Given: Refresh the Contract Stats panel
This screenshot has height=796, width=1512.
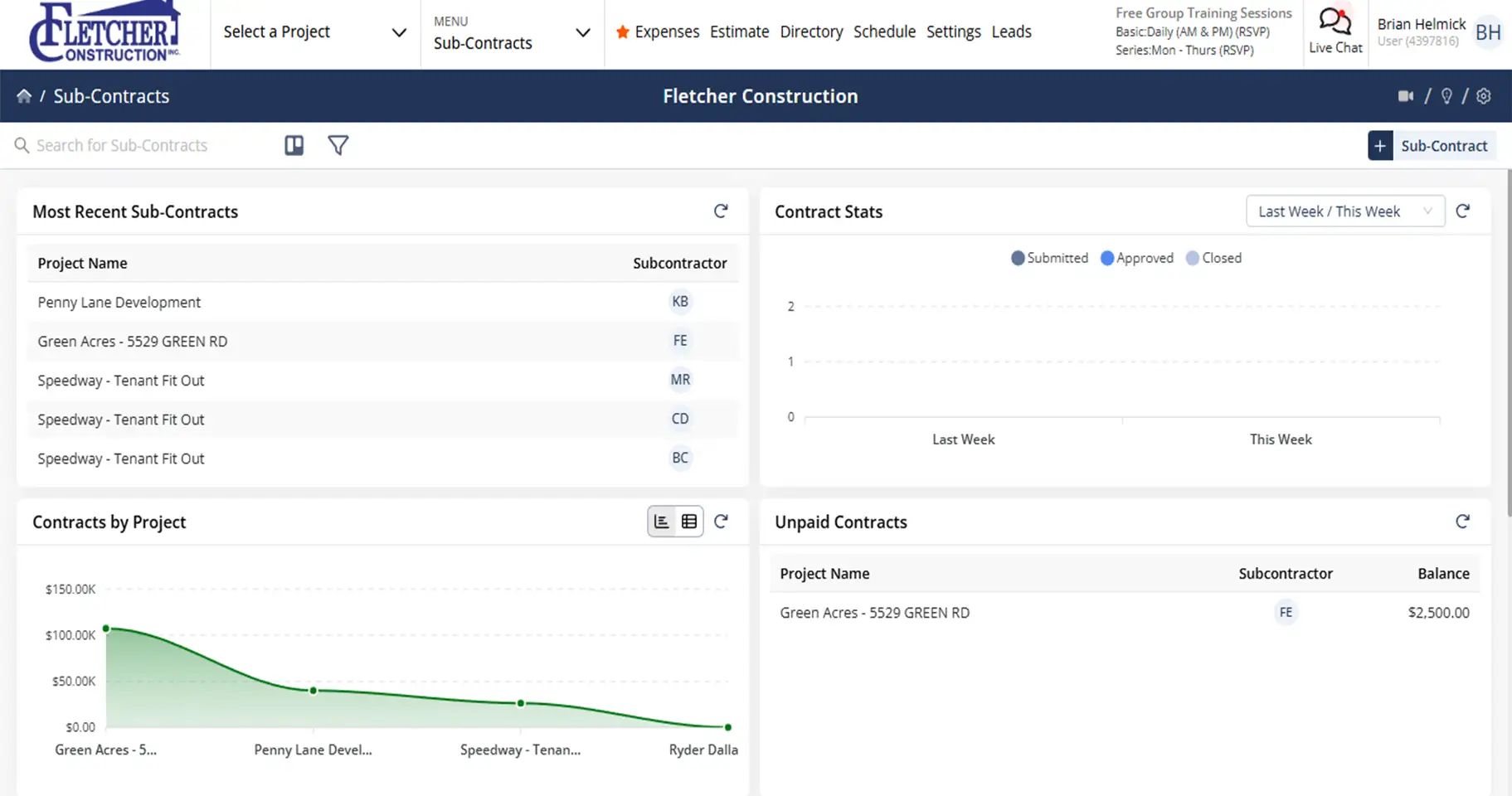Looking at the screenshot, I should tap(1463, 211).
